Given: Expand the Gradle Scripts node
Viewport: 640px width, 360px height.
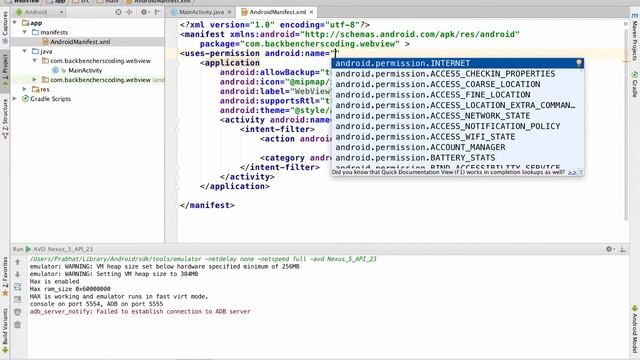Looking at the screenshot, I should (15, 99).
